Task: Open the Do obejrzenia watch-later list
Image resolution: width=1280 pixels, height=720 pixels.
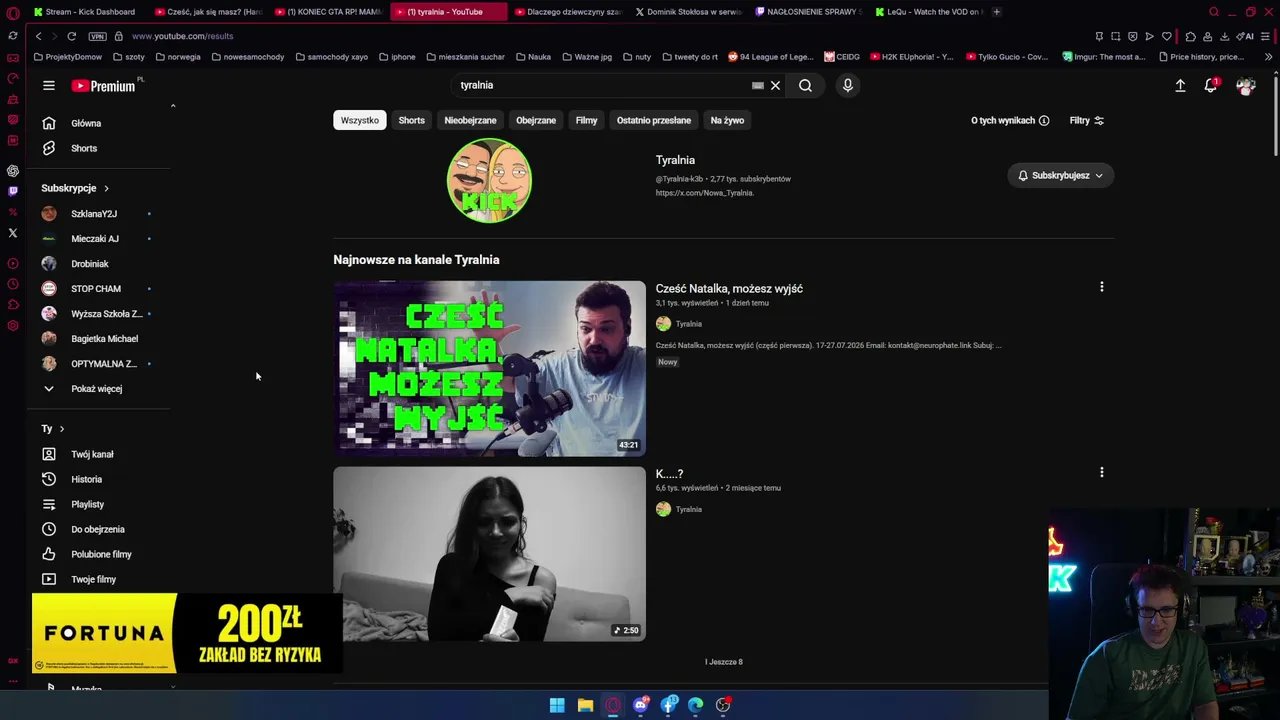Action: (x=98, y=529)
